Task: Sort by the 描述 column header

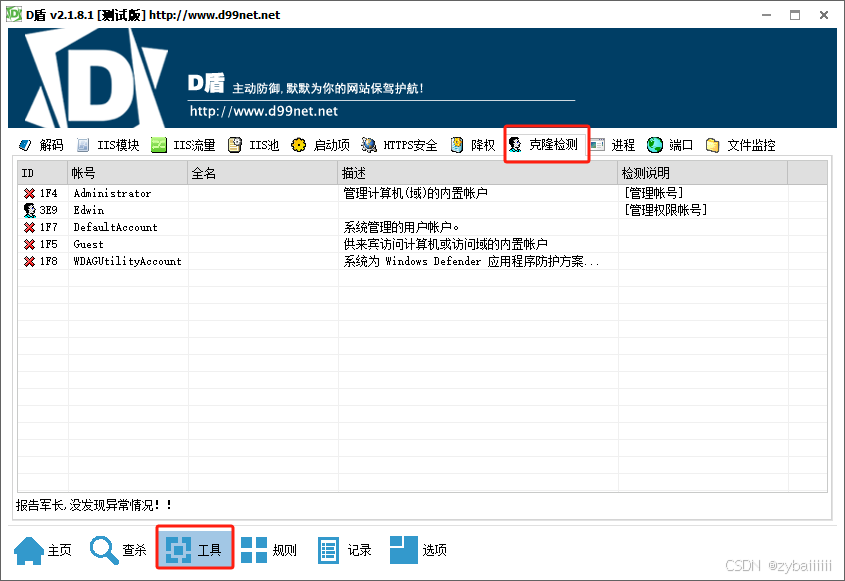Action: coord(477,173)
